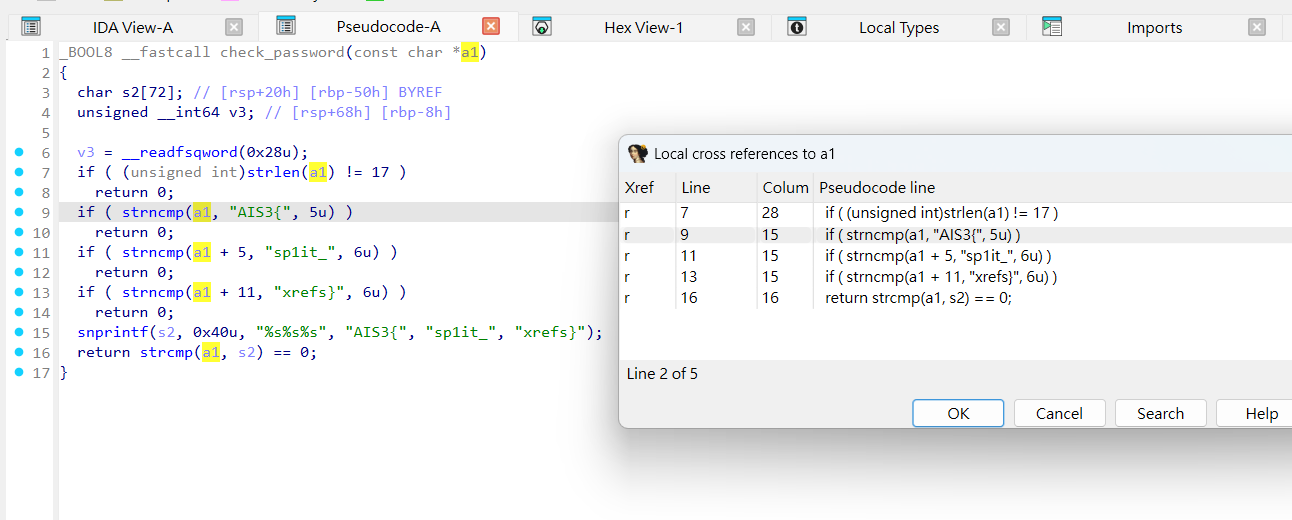Select the xref row for line 11

(x=956, y=255)
